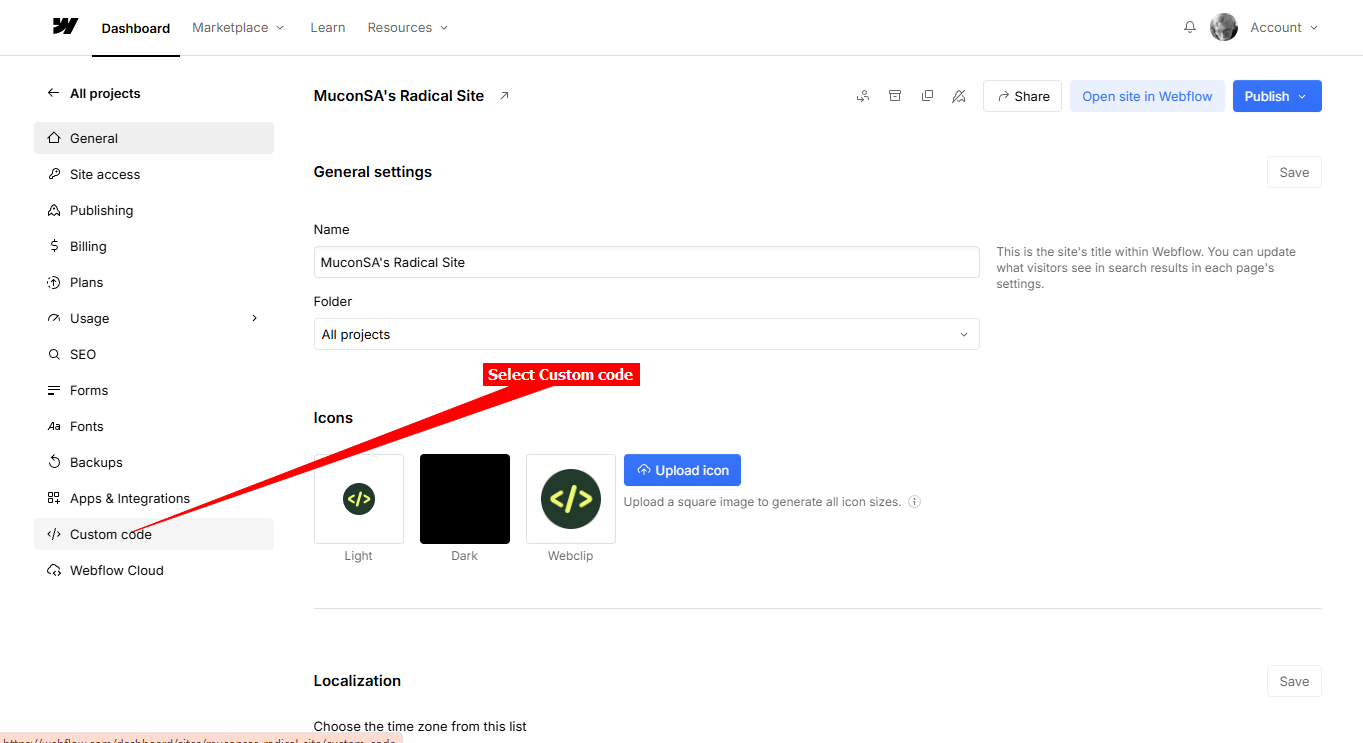Viewport: 1363px width, 743px height.
Task: Open the Folder All projects dropdown
Action: 646,334
